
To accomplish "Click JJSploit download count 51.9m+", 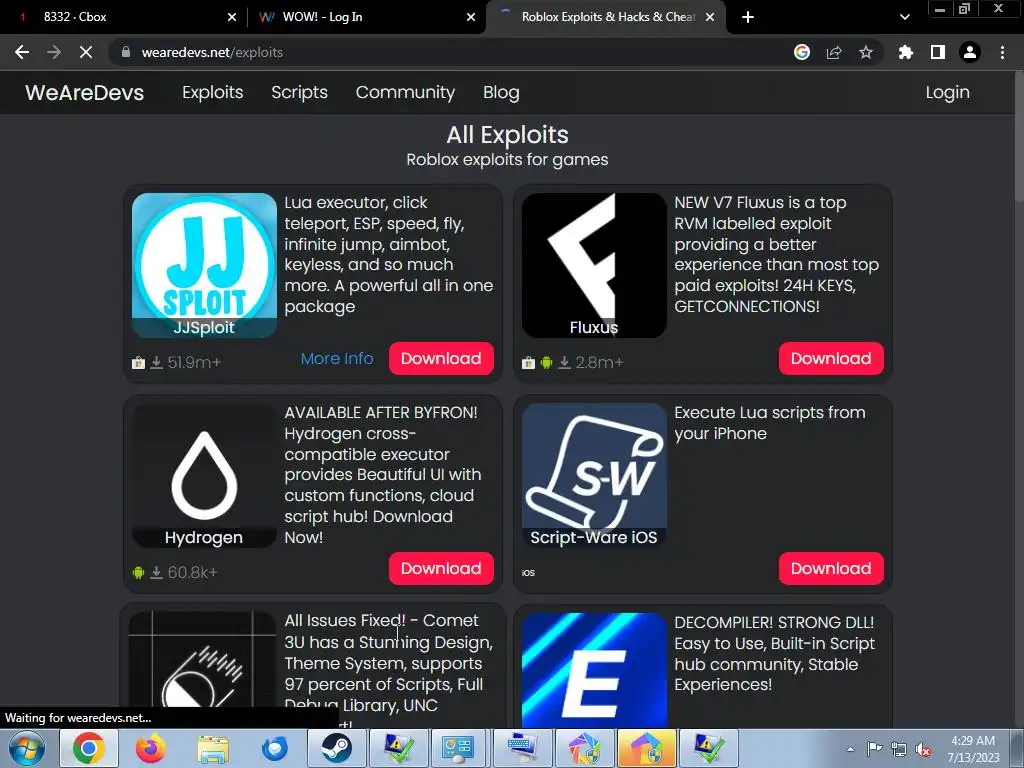I will [194, 362].
